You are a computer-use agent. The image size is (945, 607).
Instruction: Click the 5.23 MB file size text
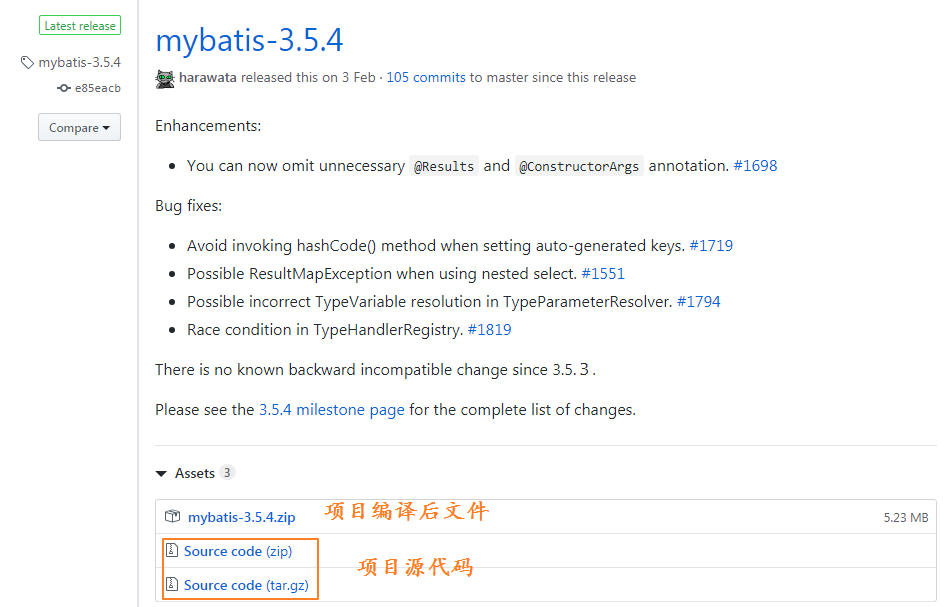coord(906,518)
